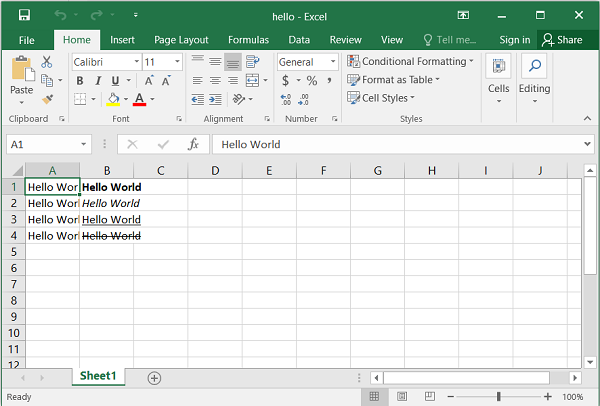This screenshot has width=600, height=406.
Task: Select cell B3 with underlined Hello World
Action: click(x=107, y=219)
